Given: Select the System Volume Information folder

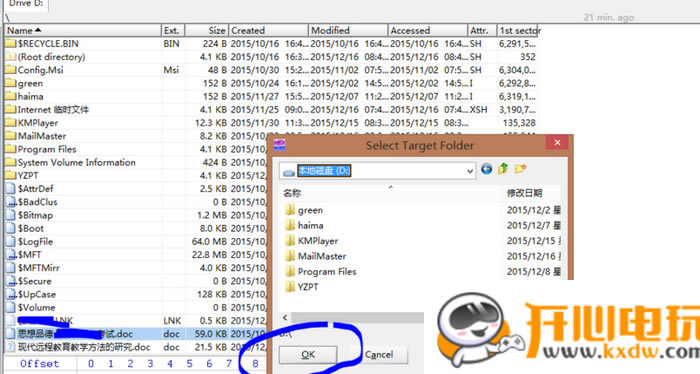Looking at the screenshot, I should 76,162.
